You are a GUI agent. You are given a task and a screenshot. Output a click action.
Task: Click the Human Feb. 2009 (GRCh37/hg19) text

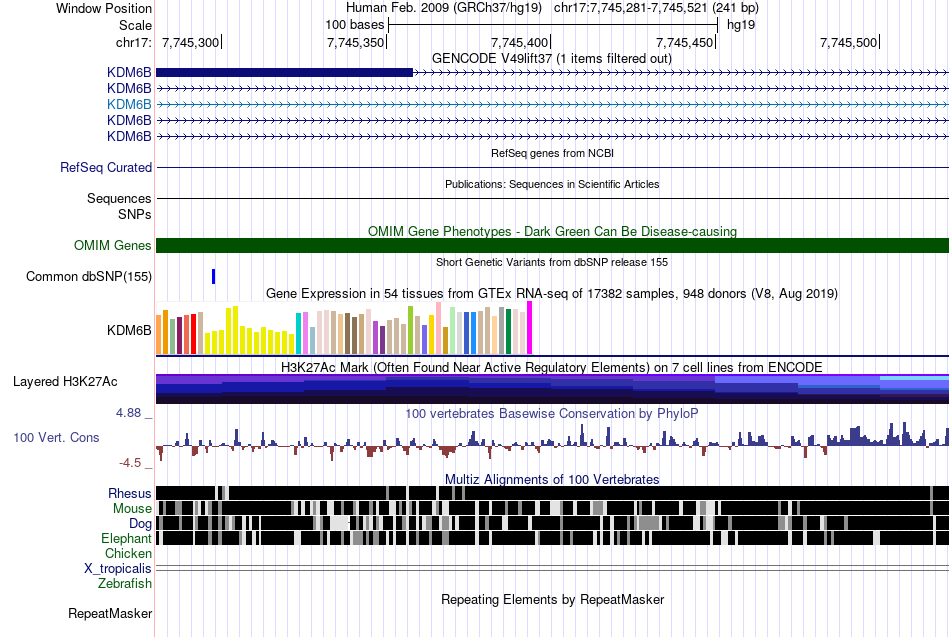click(443, 8)
